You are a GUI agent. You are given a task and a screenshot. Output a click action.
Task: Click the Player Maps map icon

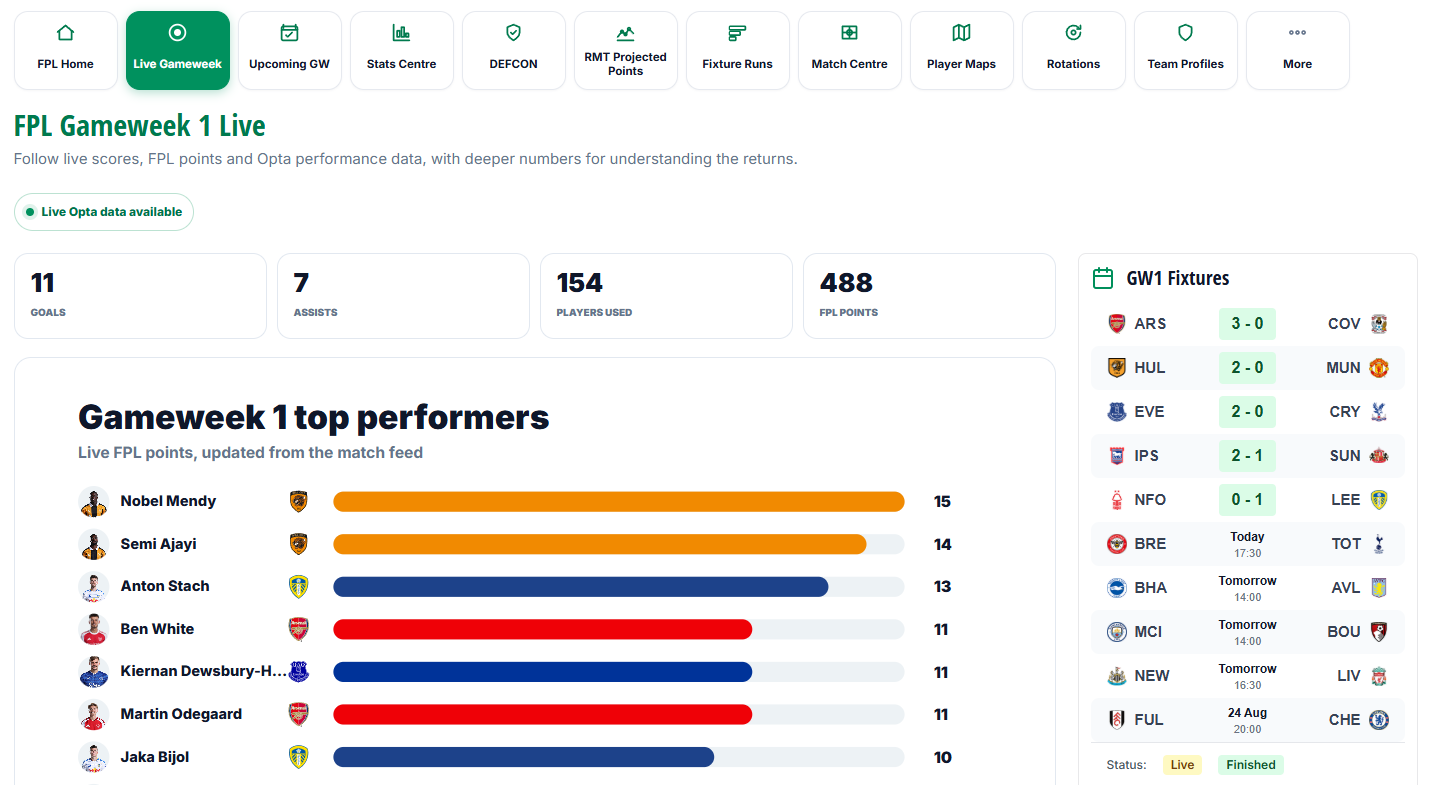click(x=961, y=33)
